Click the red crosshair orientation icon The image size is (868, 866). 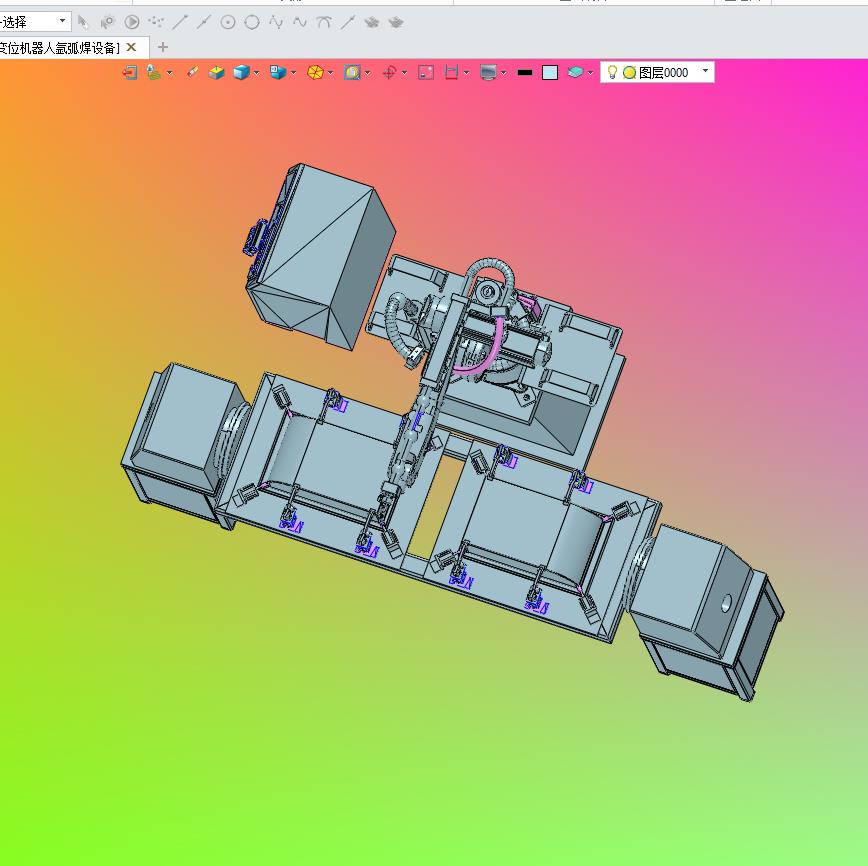[x=390, y=72]
